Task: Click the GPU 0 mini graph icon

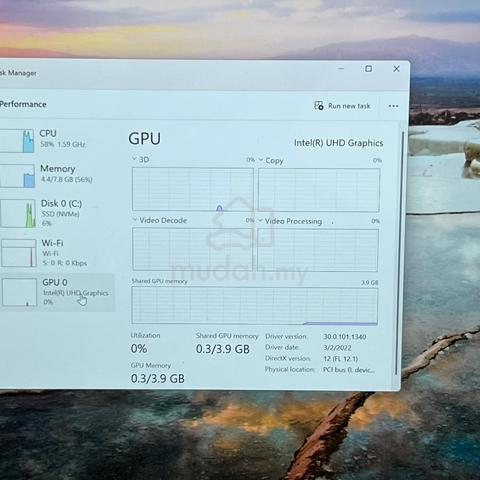Action: (x=19, y=292)
